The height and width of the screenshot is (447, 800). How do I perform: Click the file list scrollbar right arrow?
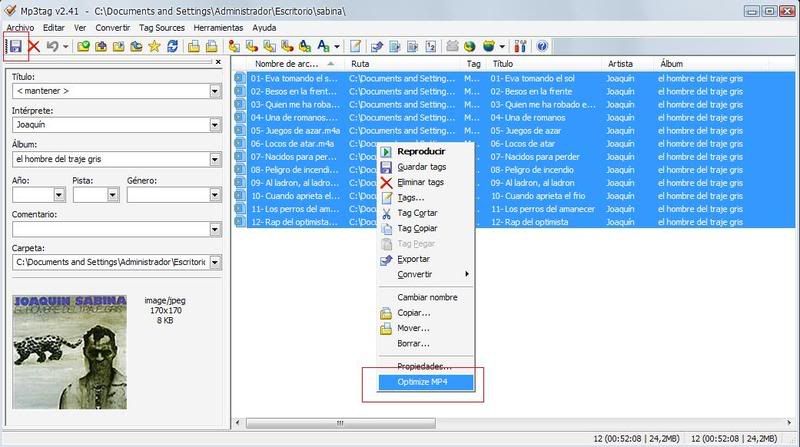click(x=789, y=423)
